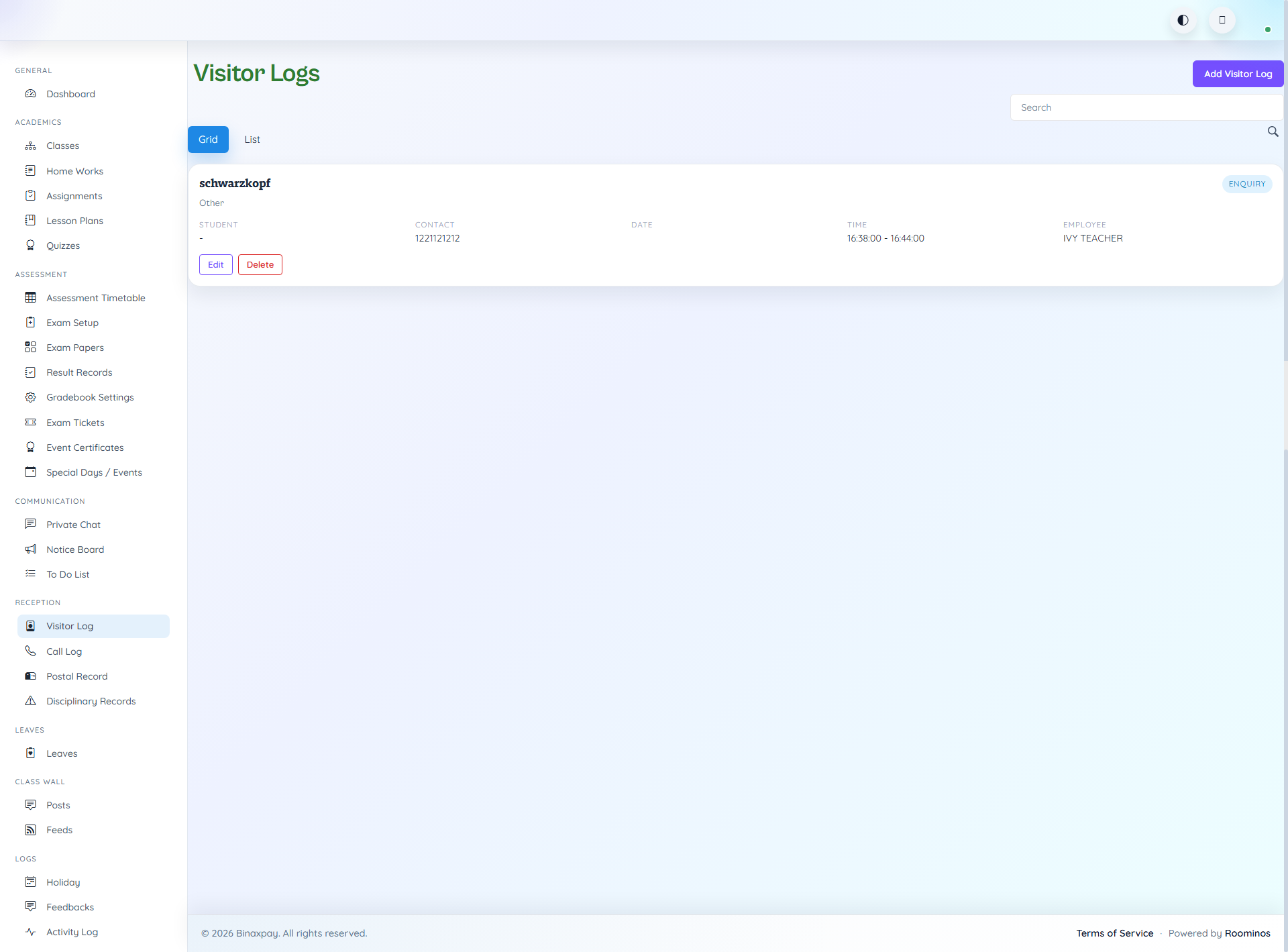Open the Notice Board megaphone icon
This screenshot has height=952, width=1288.
[x=31, y=549]
